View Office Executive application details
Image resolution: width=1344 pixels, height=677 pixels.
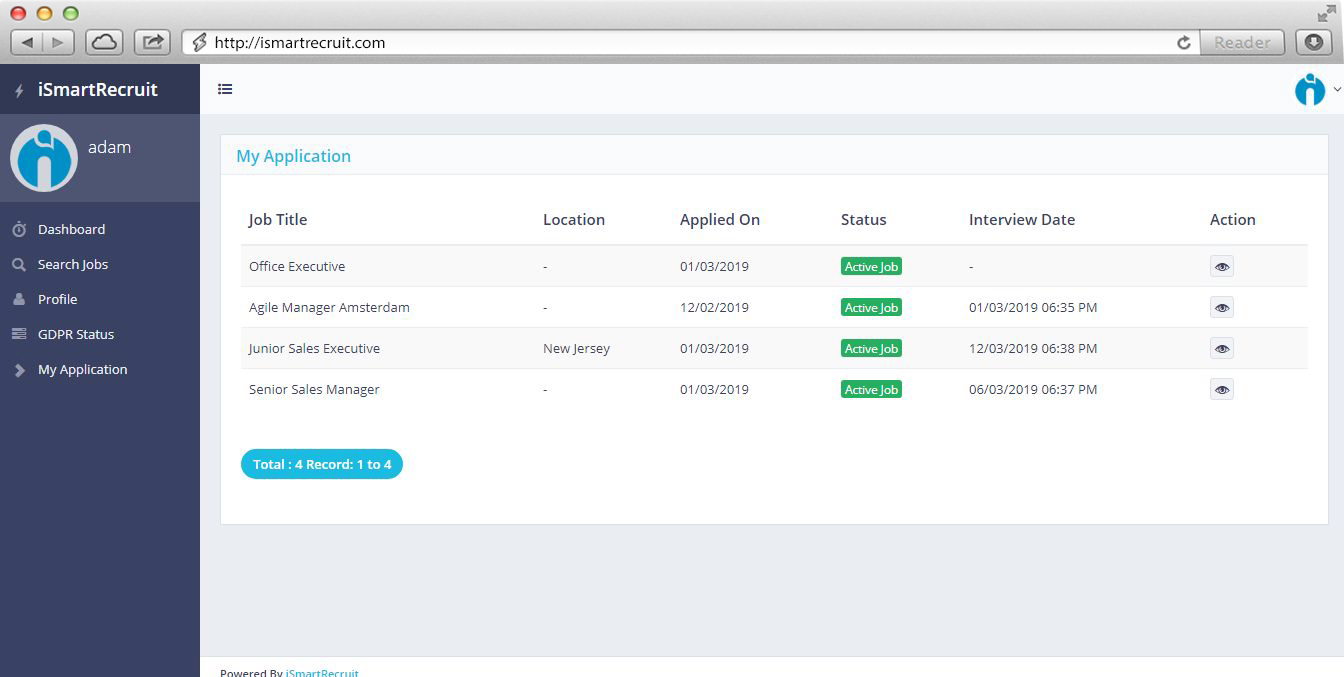pos(1221,267)
